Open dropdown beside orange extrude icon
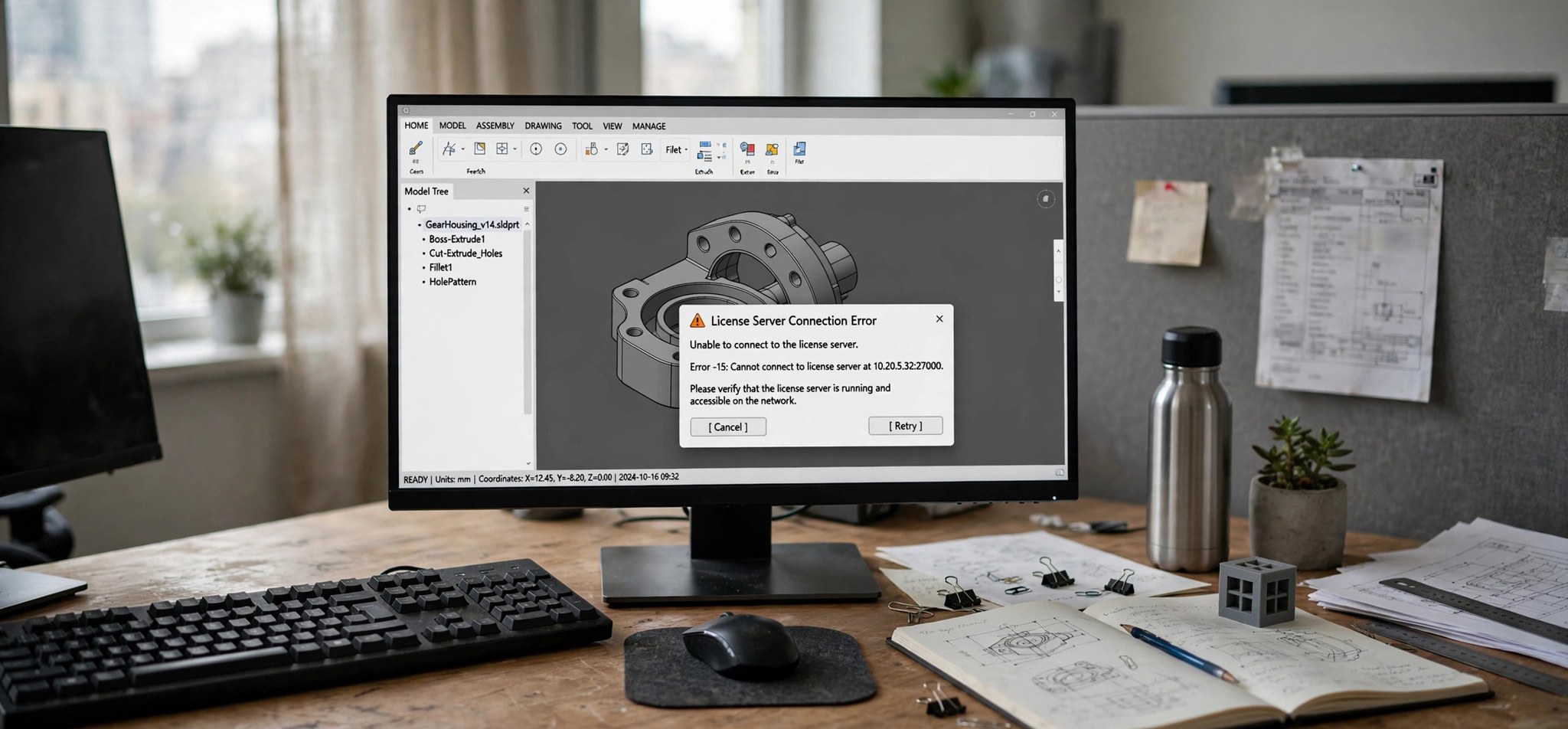The width and height of the screenshot is (1568, 729). point(606,149)
